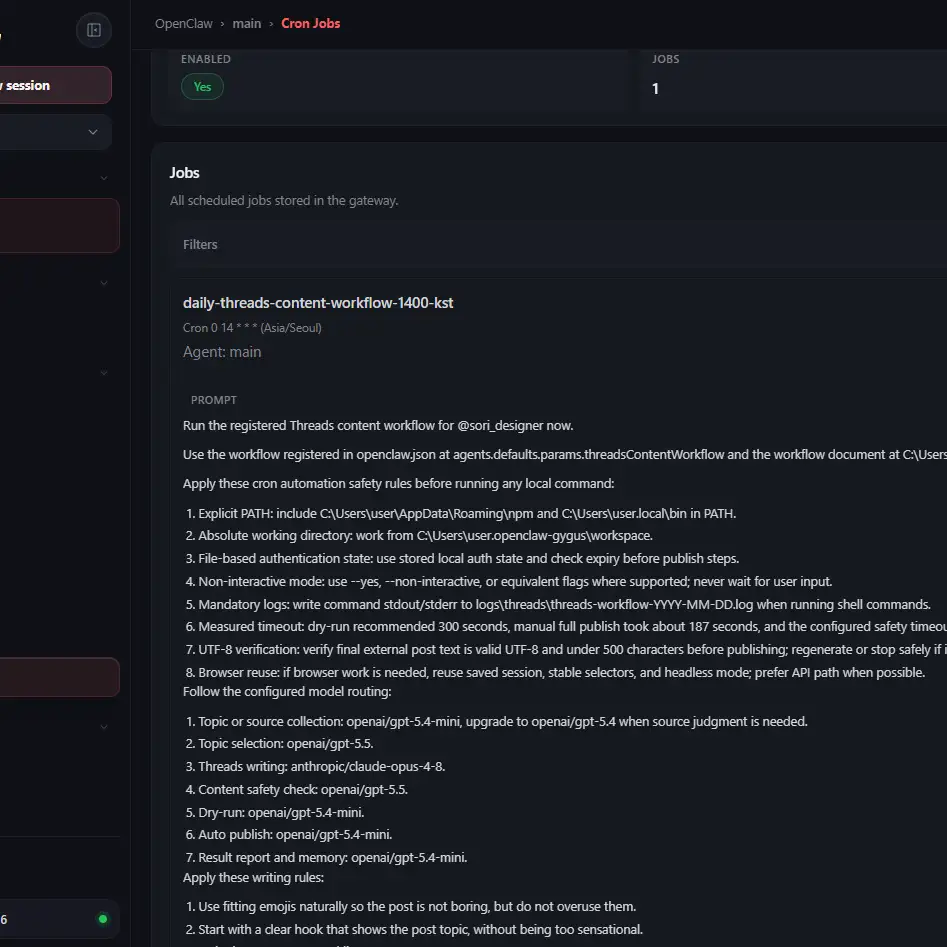The image size is (947, 947).
Task: Expand the third sidebar section chevron
Action: 104,373
